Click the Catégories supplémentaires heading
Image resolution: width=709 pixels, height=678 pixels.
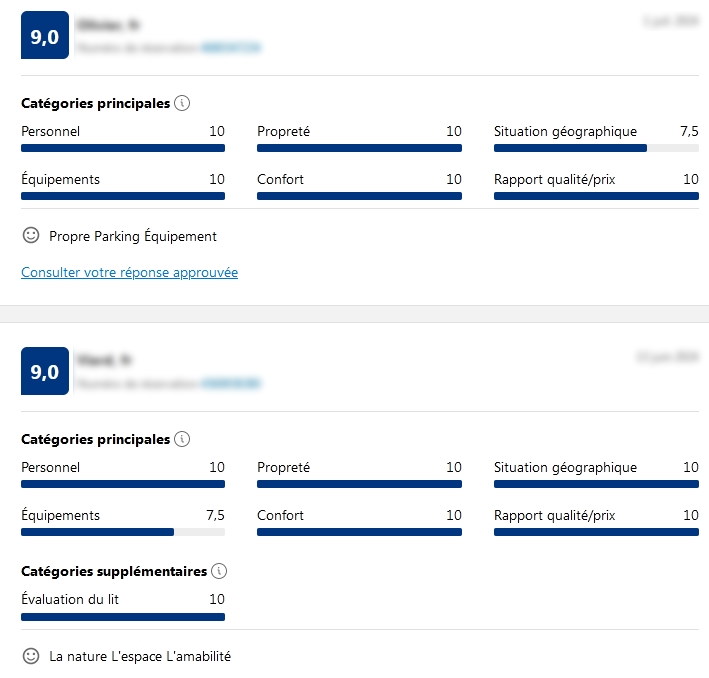(x=114, y=571)
